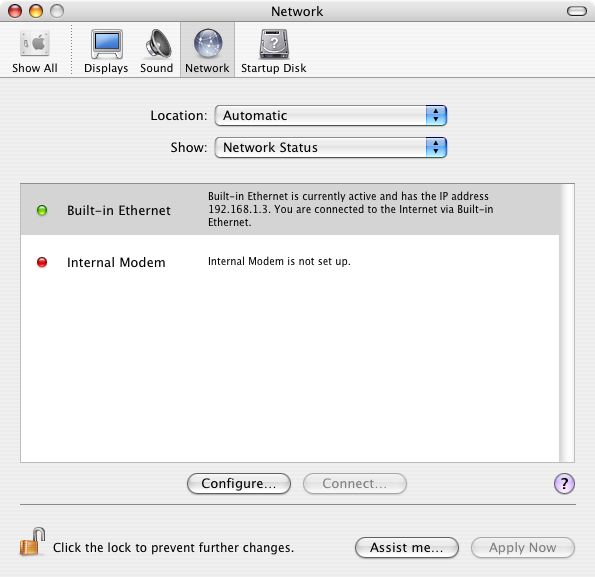Open the Sound preference pane
Image resolution: width=595 pixels, height=577 pixels.
pos(156,51)
